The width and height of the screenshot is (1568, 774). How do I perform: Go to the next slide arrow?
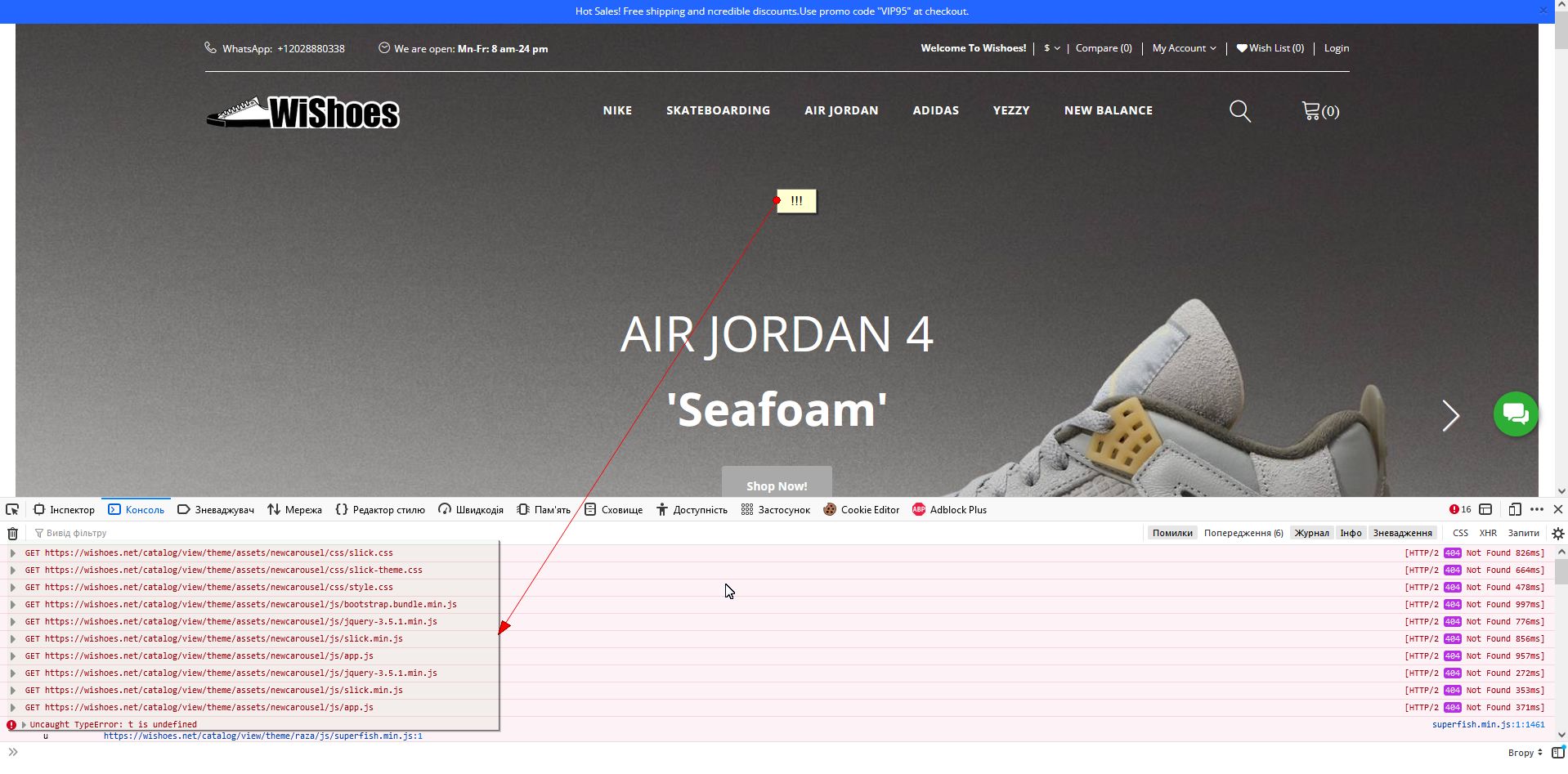(x=1451, y=415)
